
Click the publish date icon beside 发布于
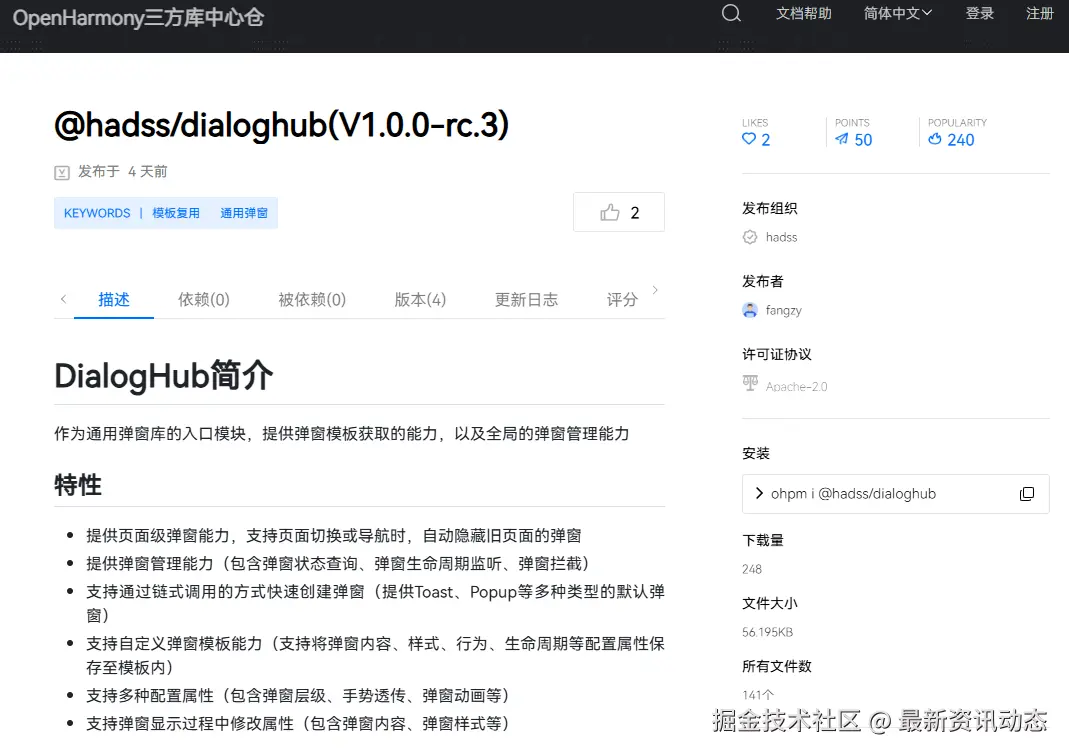pyautogui.click(x=62, y=172)
